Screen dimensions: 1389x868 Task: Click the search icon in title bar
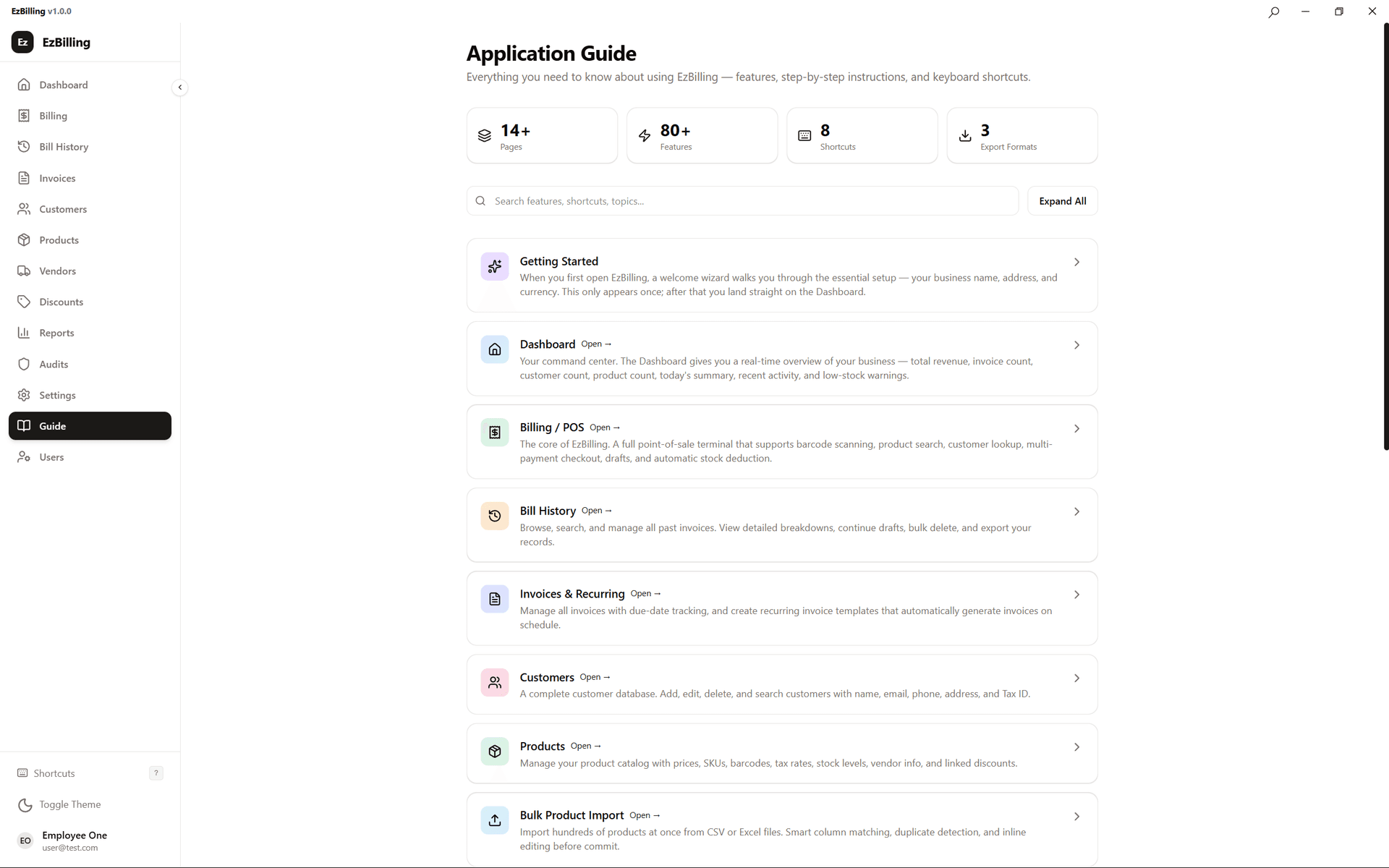[x=1274, y=12]
